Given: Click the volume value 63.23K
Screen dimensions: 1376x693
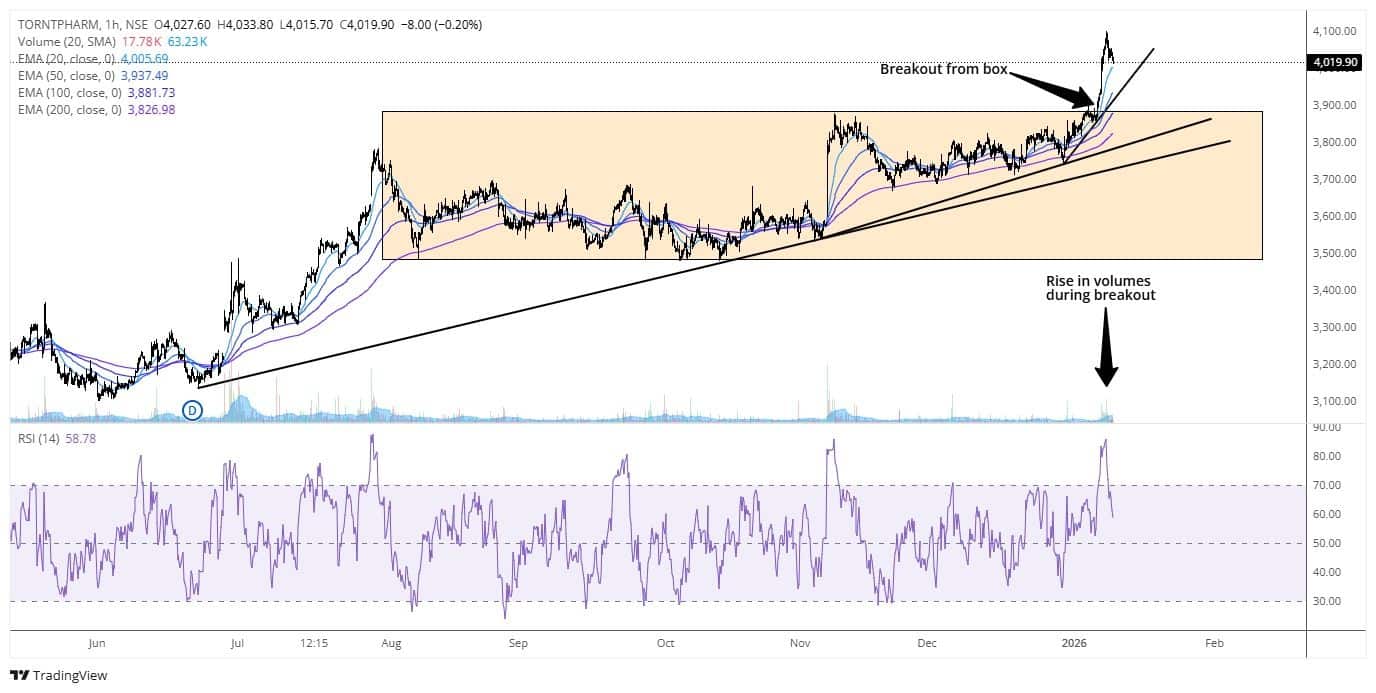Looking at the screenshot, I should tap(188, 42).
